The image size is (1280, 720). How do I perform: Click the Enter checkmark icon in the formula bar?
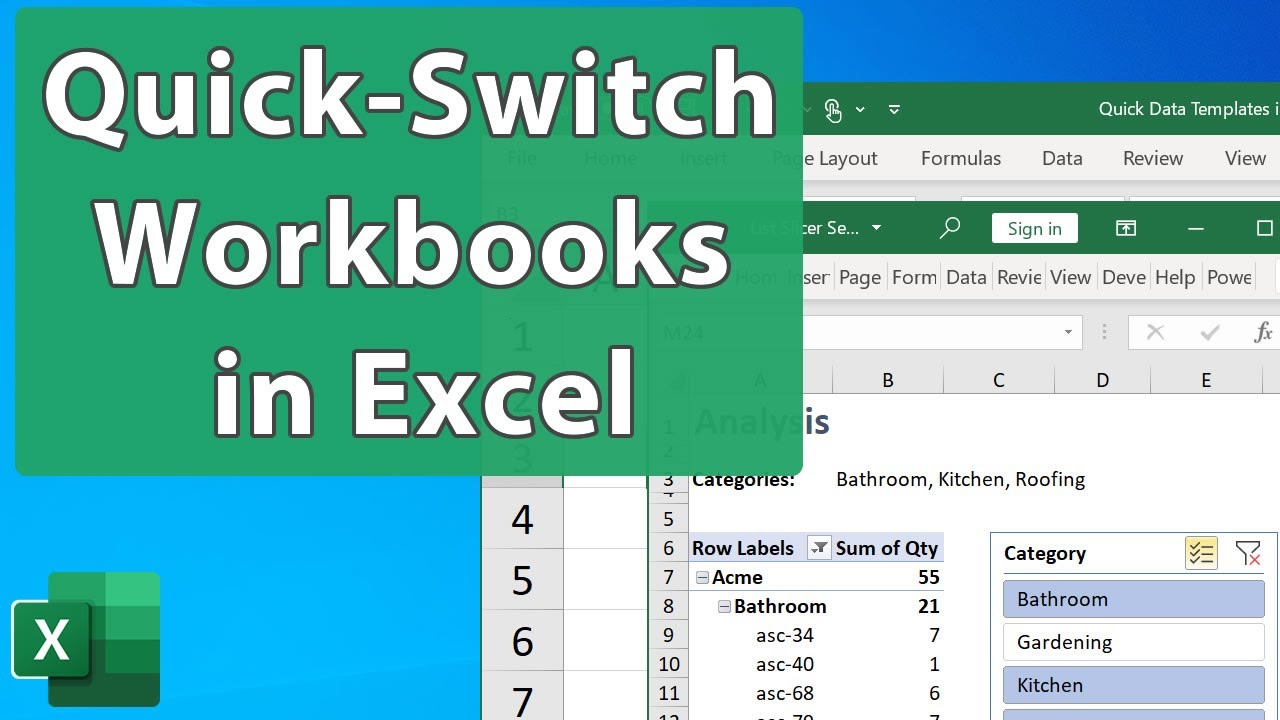point(1210,332)
